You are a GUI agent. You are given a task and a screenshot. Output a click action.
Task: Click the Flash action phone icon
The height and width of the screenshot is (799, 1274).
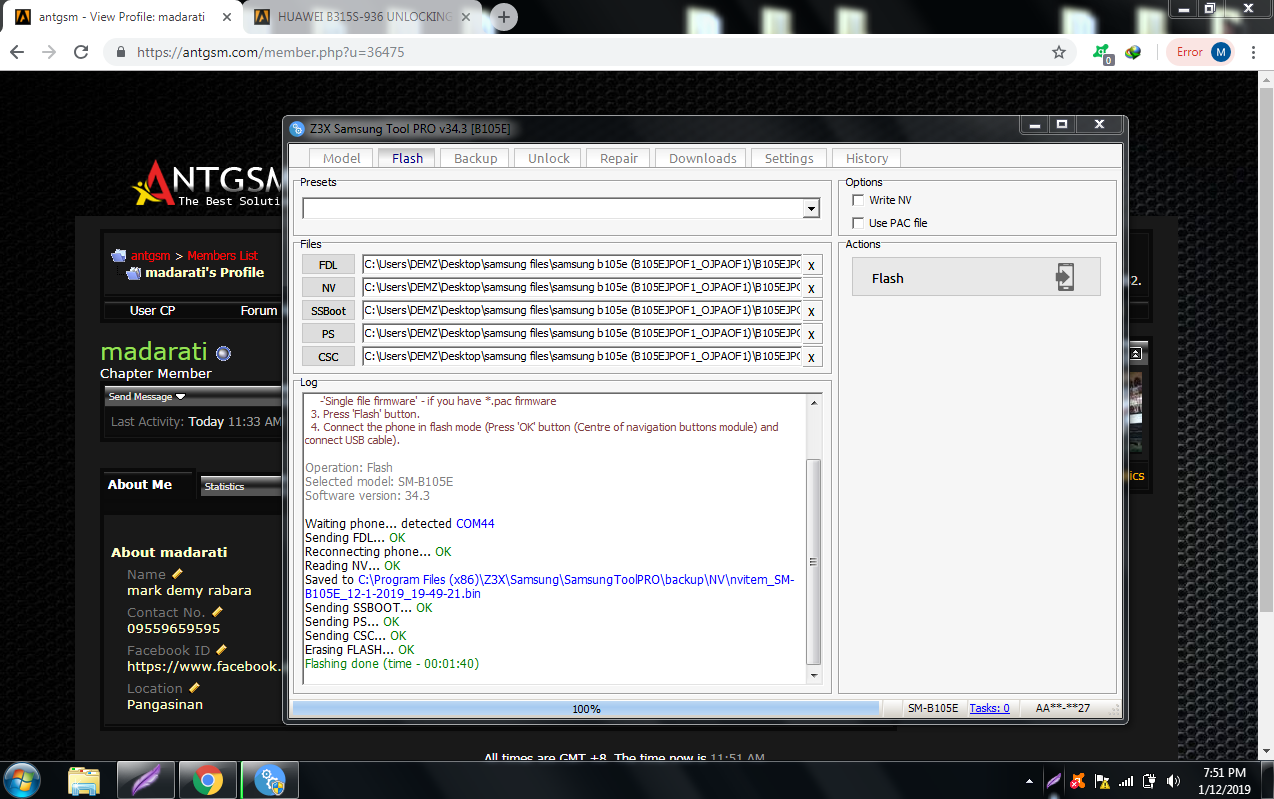coord(1065,278)
